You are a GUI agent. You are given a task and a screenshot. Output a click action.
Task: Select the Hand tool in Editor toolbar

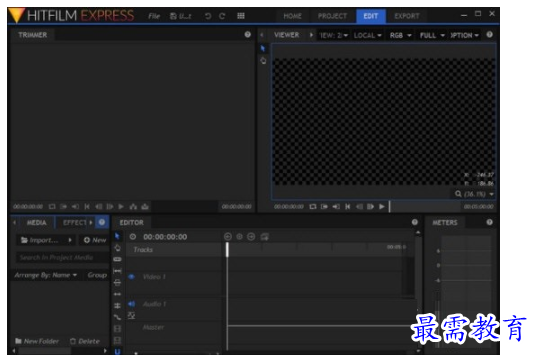[117, 248]
